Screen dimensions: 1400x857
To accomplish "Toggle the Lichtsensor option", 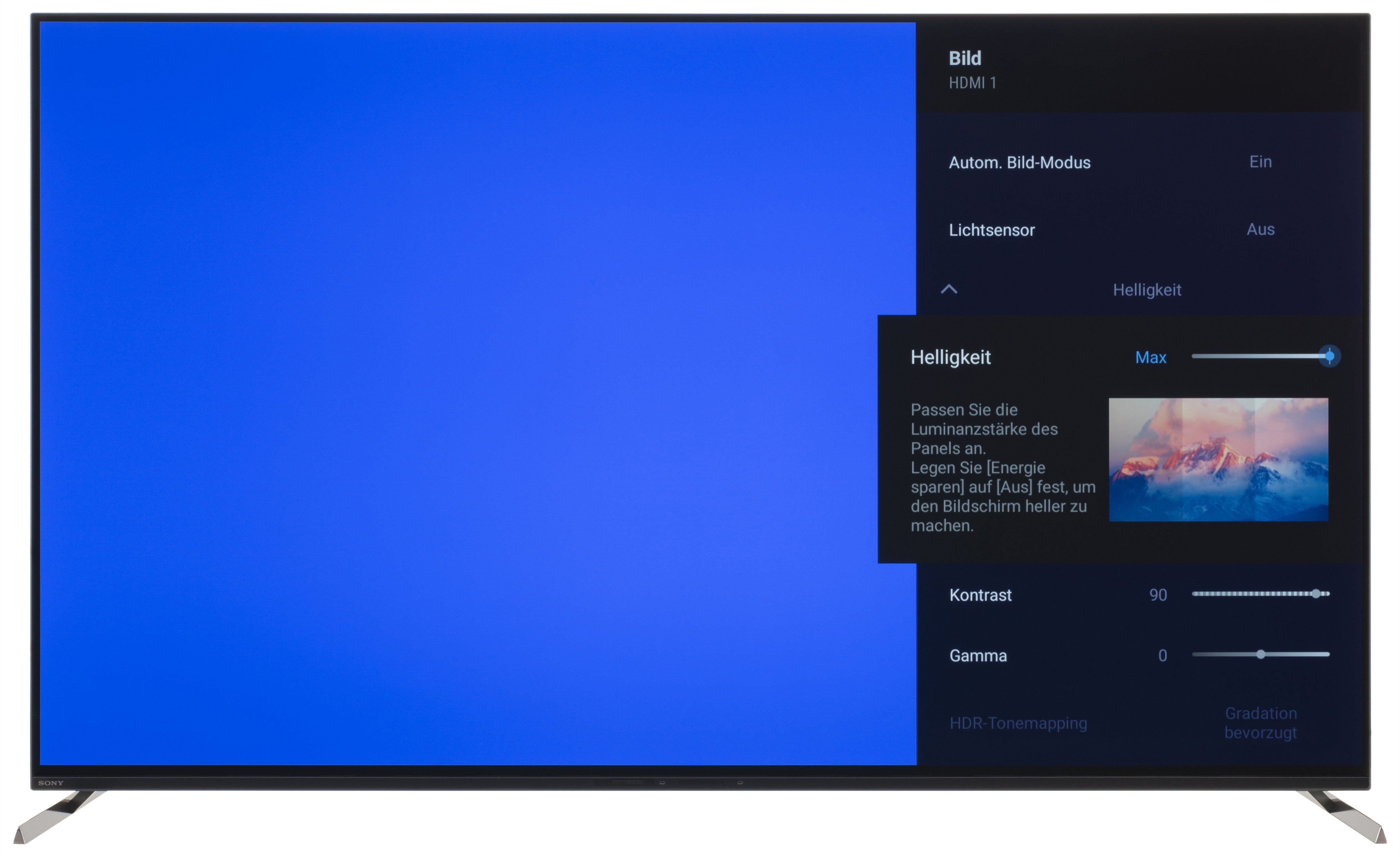I will click(x=991, y=230).
